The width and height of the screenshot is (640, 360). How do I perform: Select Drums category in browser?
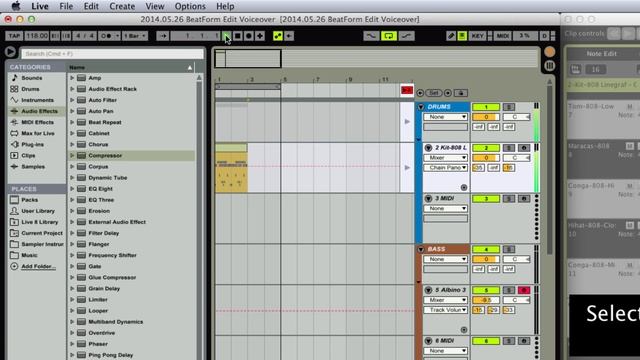pyautogui.click(x=30, y=89)
